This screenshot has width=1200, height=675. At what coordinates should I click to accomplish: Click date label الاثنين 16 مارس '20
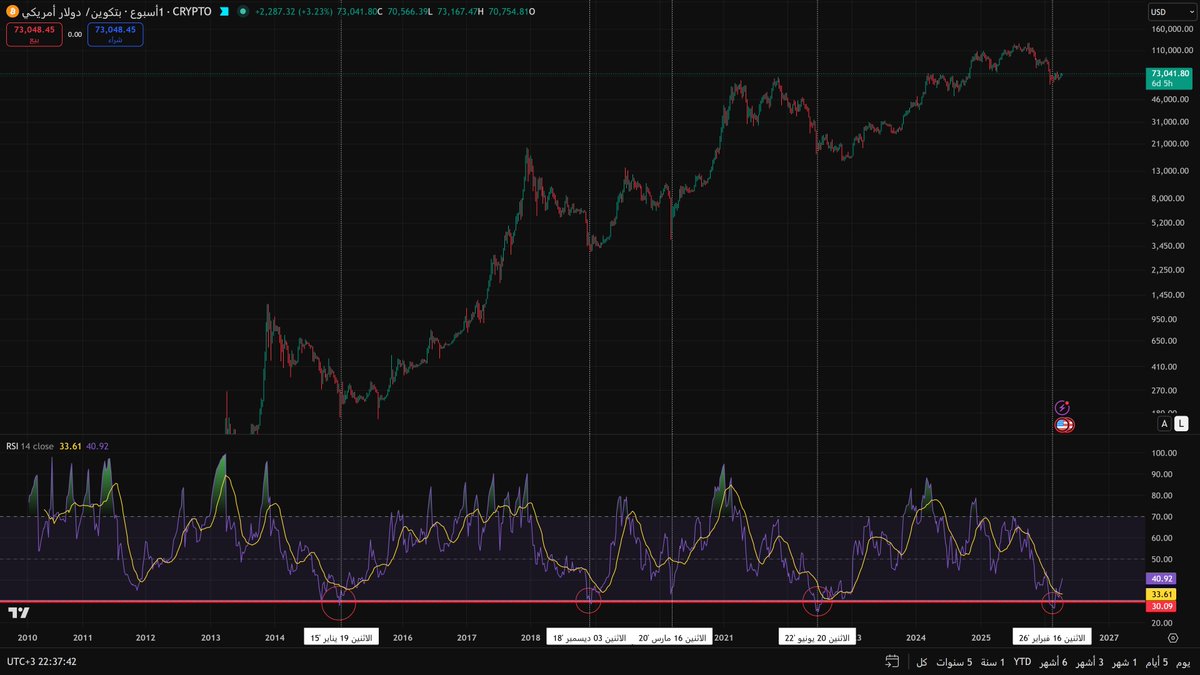(x=671, y=637)
